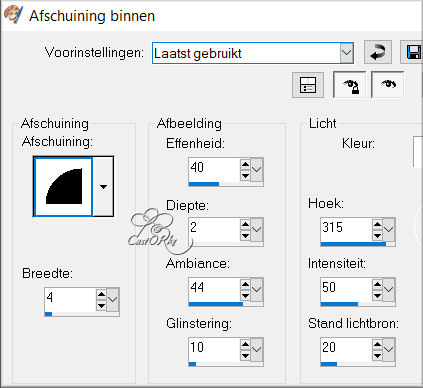Expand the Hoek value dropdown arrow
This screenshot has height=388, width=423.
pos(388,229)
